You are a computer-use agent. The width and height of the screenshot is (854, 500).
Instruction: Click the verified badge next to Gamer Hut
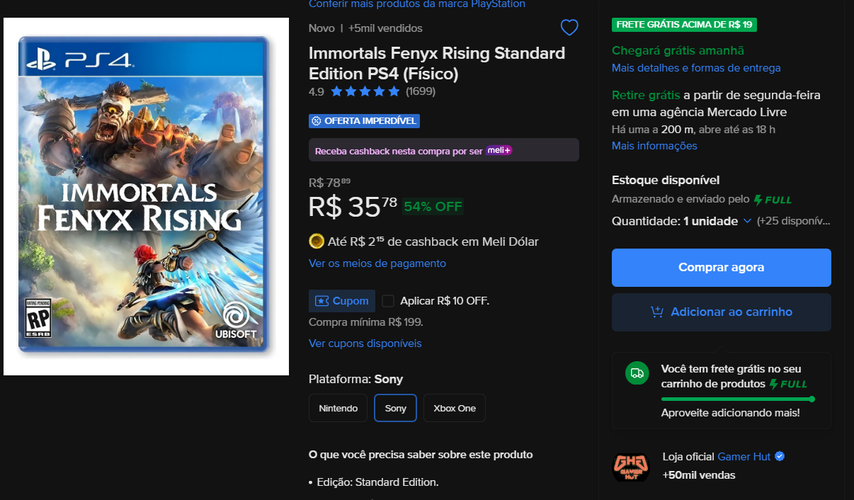(x=779, y=456)
